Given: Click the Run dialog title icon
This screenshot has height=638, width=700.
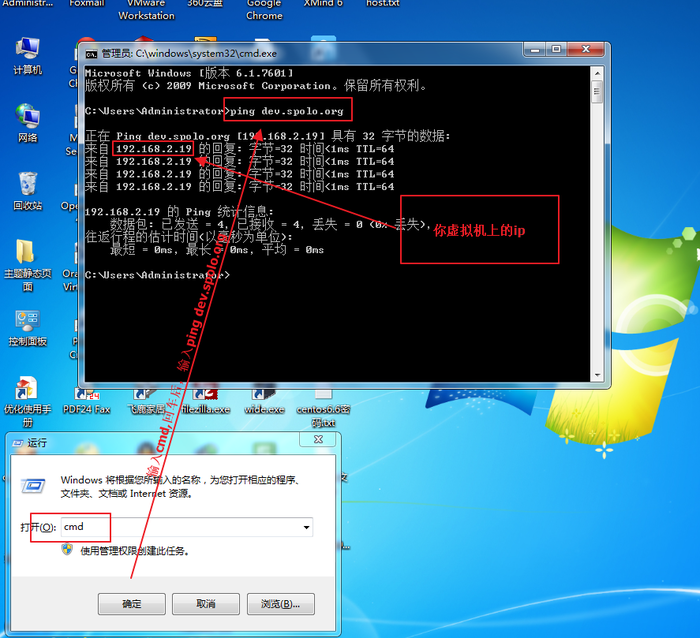Looking at the screenshot, I should click(18, 443).
